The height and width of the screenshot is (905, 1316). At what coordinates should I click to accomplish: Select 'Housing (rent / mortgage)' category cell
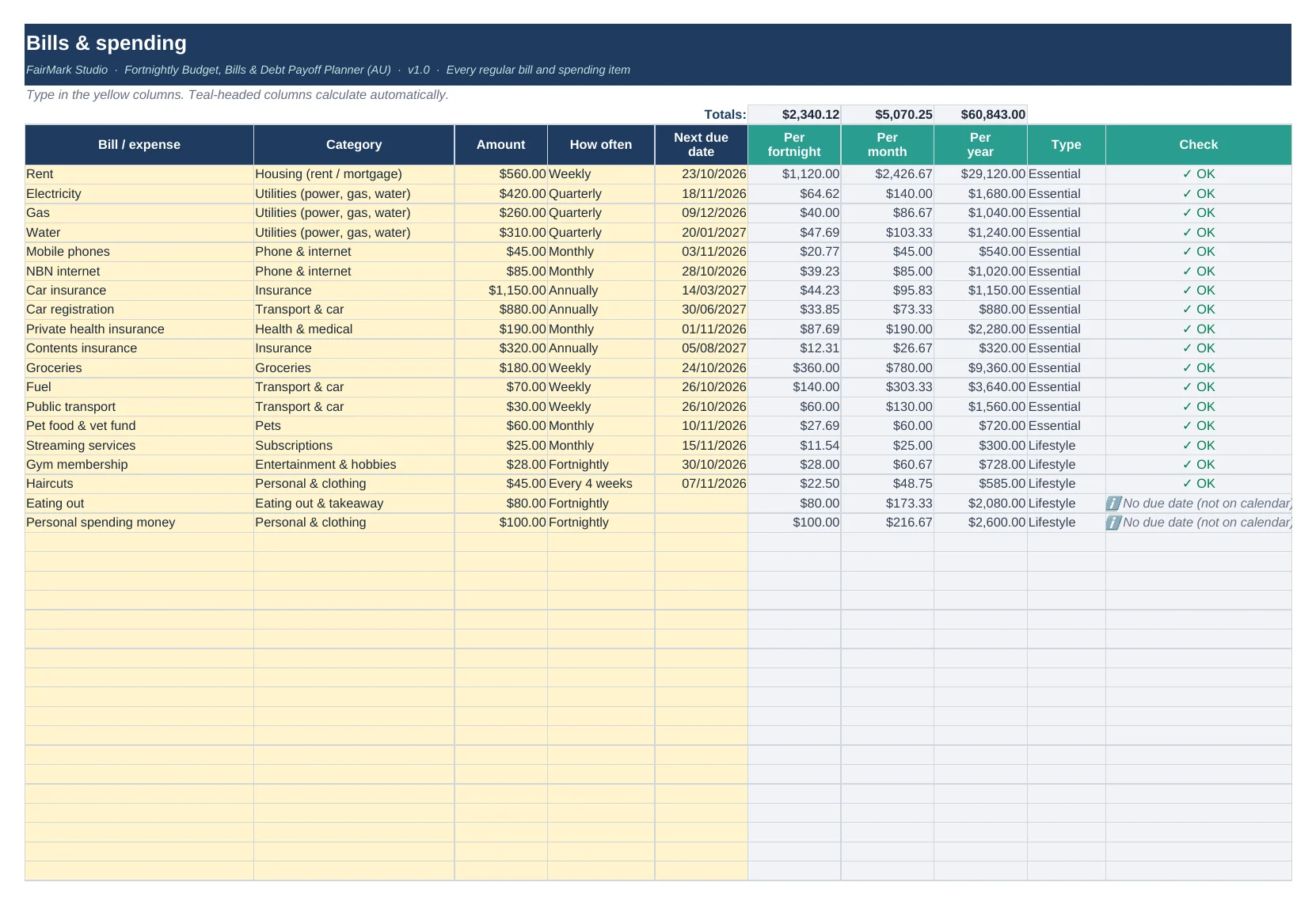tap(354, 174)
